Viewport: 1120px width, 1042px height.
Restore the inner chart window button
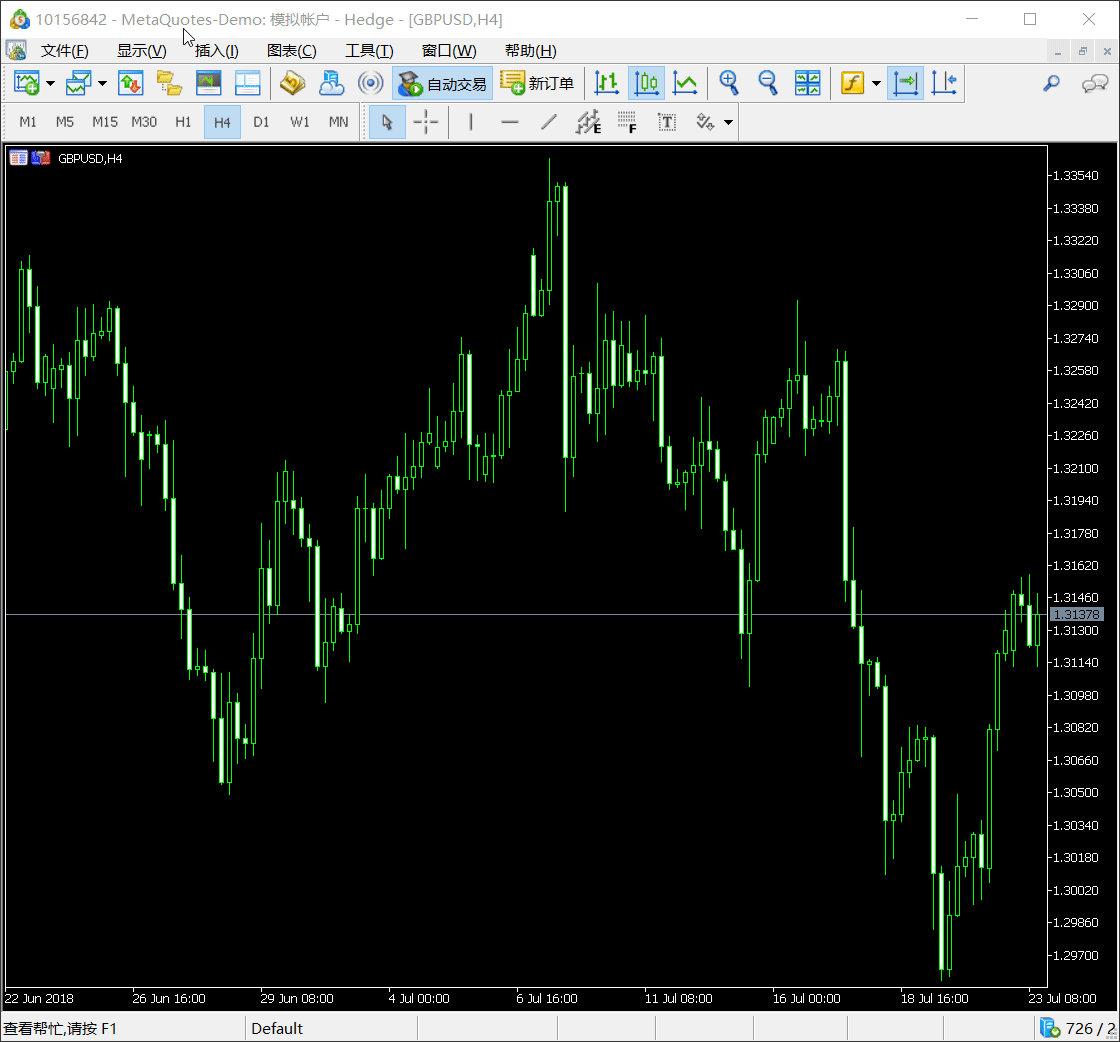(x=1082, y=51)
